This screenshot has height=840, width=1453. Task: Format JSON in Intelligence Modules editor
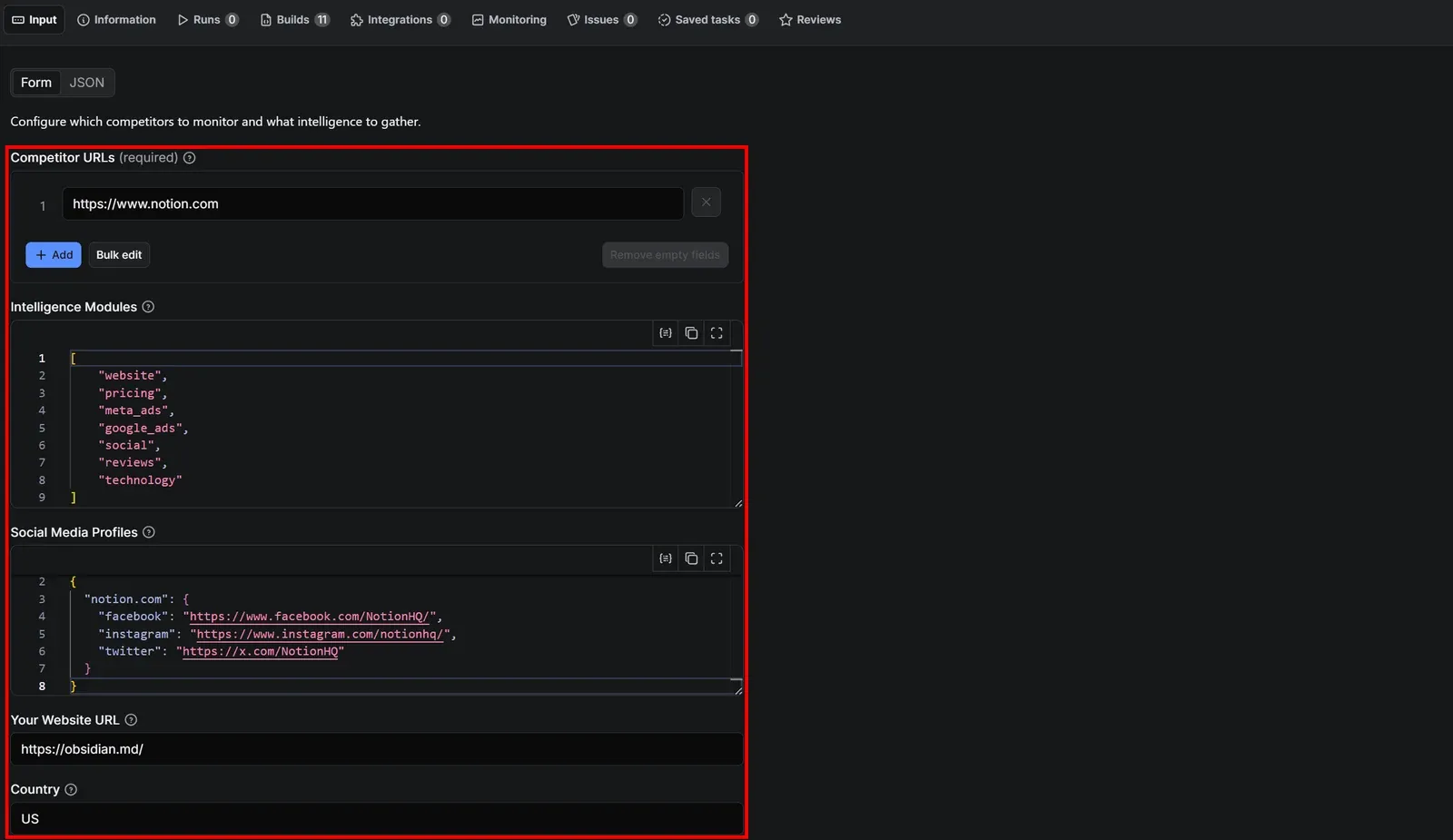pos(666,333)
